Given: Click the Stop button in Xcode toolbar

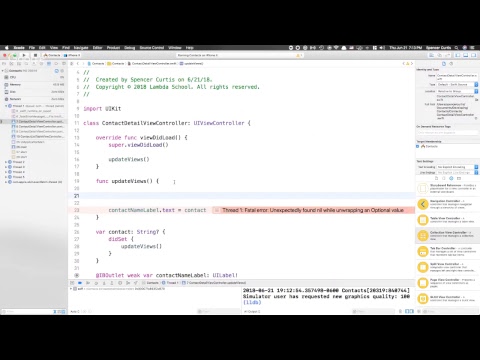Looking at the screenshot, I should pyautogui.click(x=35, y=55).
